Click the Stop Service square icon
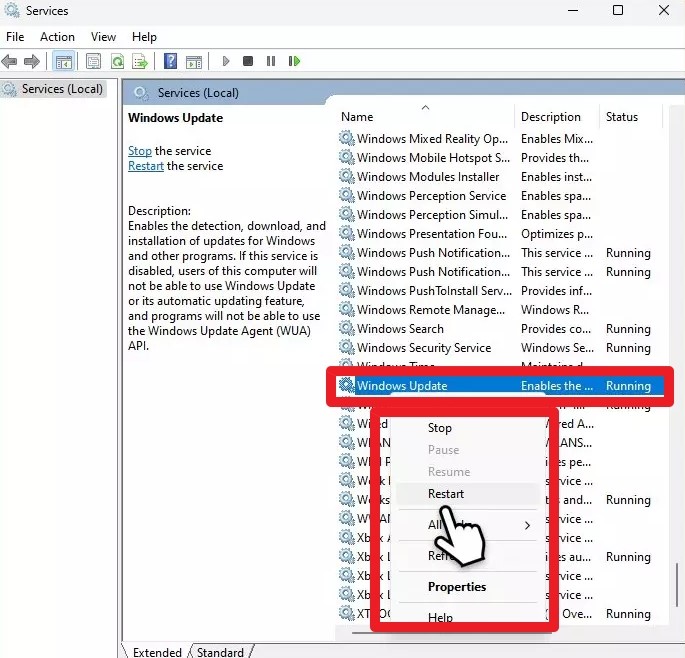685x658 pixels. pos(248,61)
